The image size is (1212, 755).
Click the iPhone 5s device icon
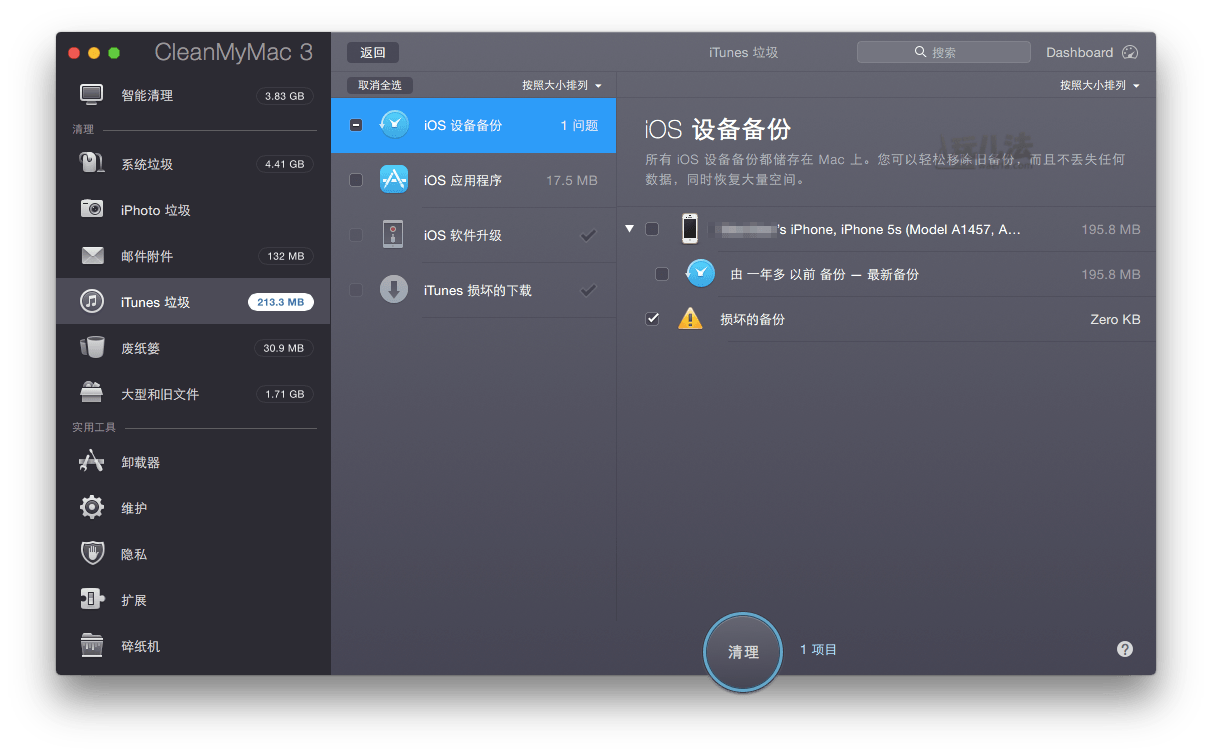pos(690,228)
